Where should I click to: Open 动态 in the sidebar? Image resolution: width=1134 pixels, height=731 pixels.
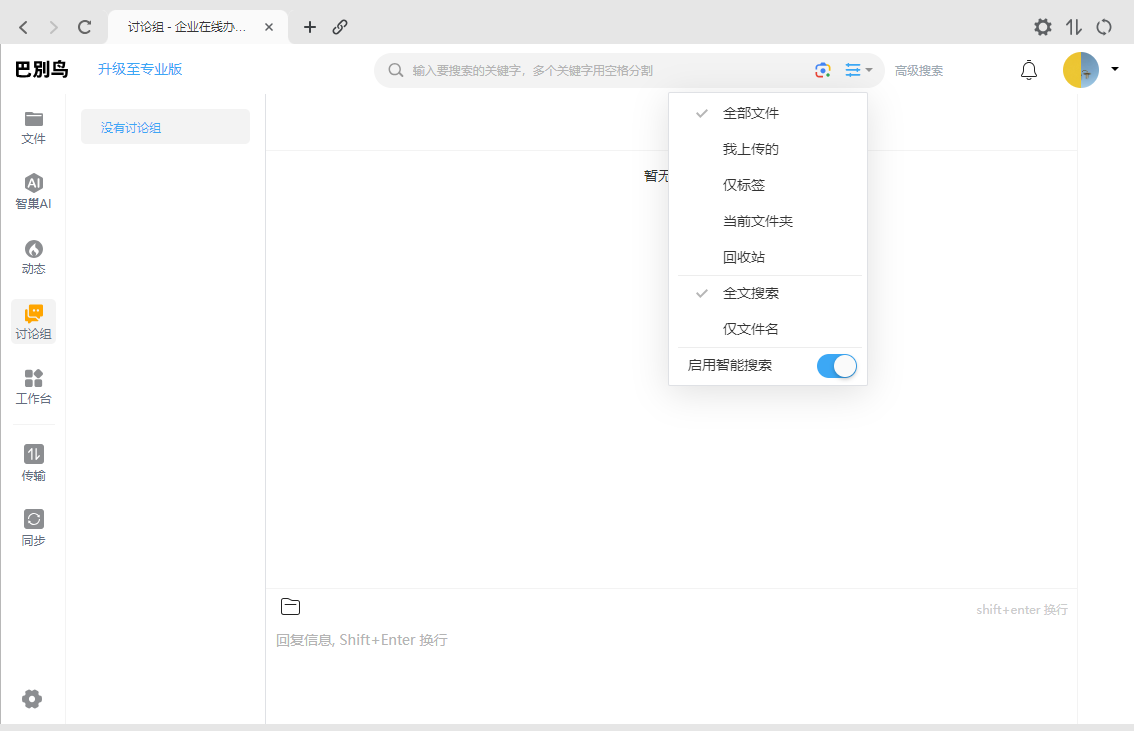(x=33, y=257)
